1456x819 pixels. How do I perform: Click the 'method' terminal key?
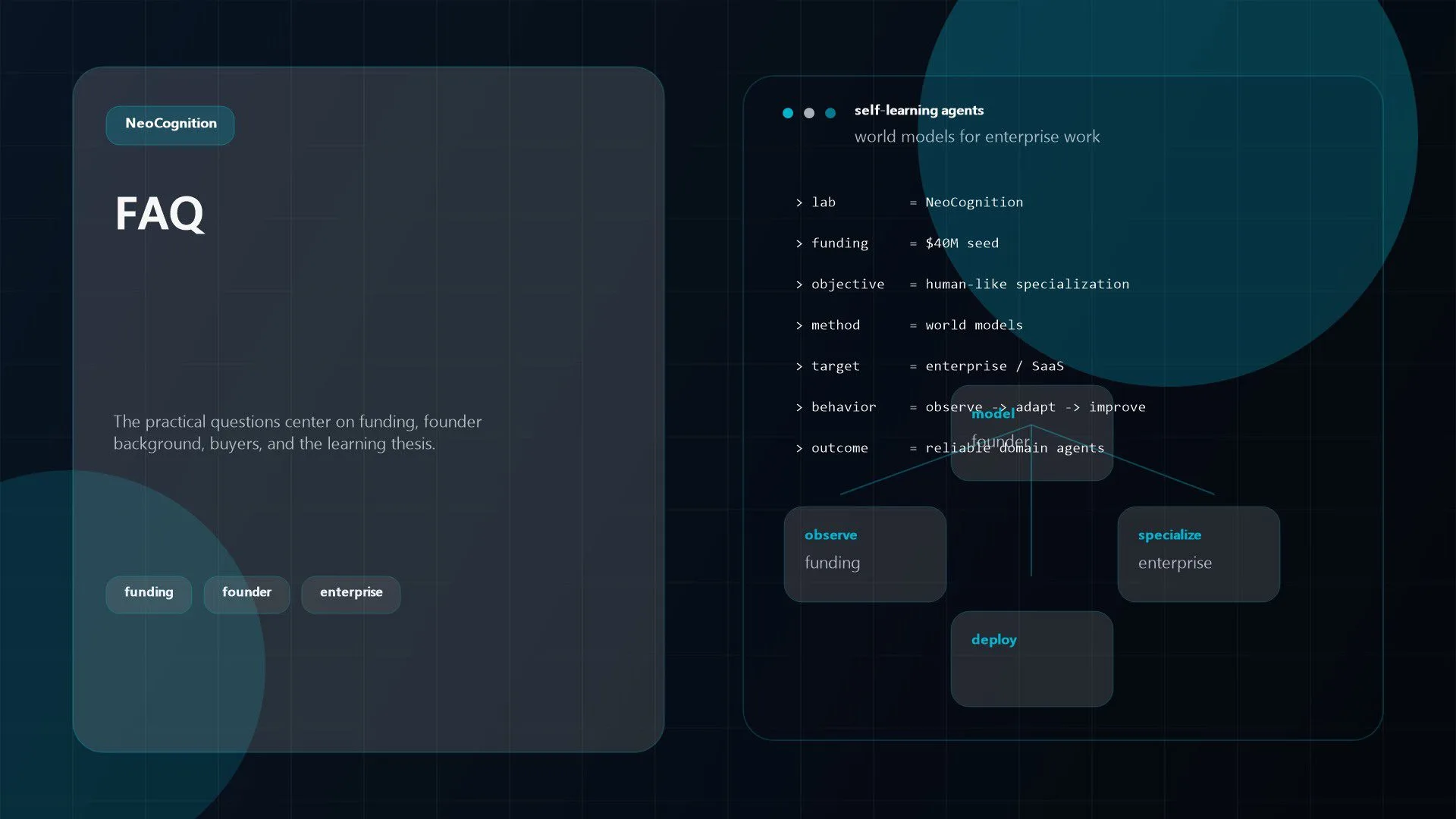click(x=836, y=325)
